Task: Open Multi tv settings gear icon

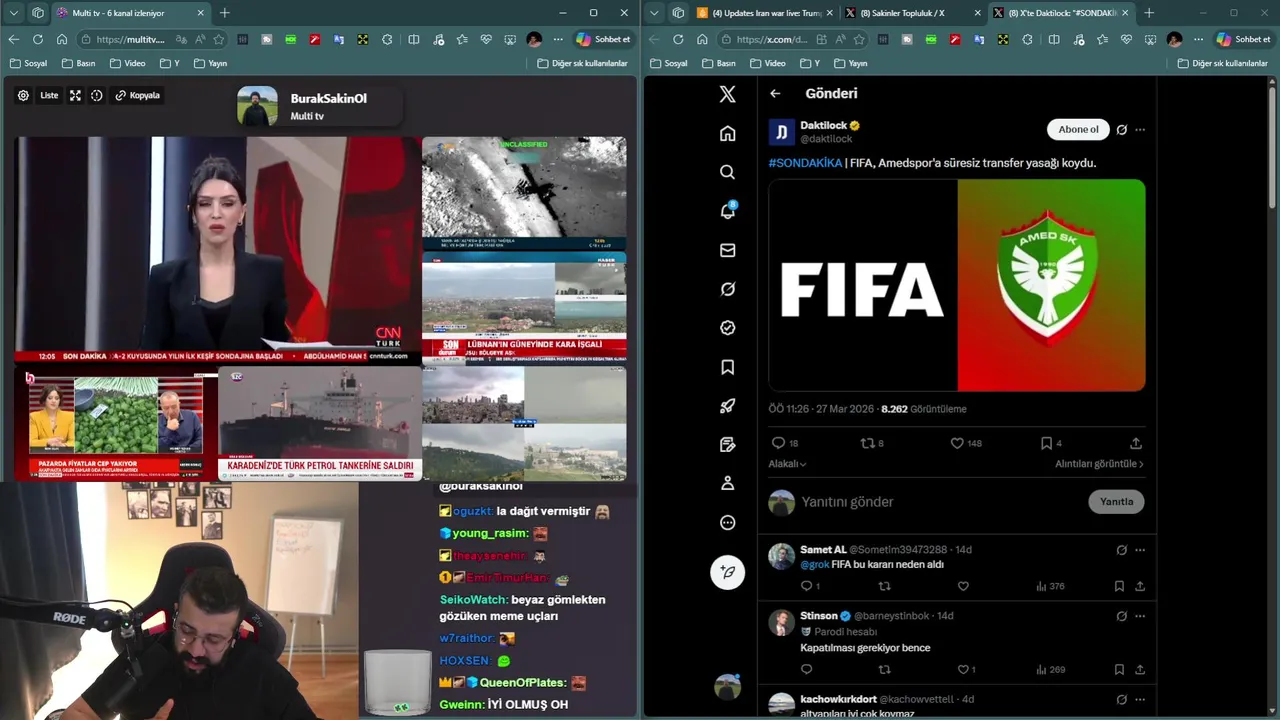Action: pos(23,95)
